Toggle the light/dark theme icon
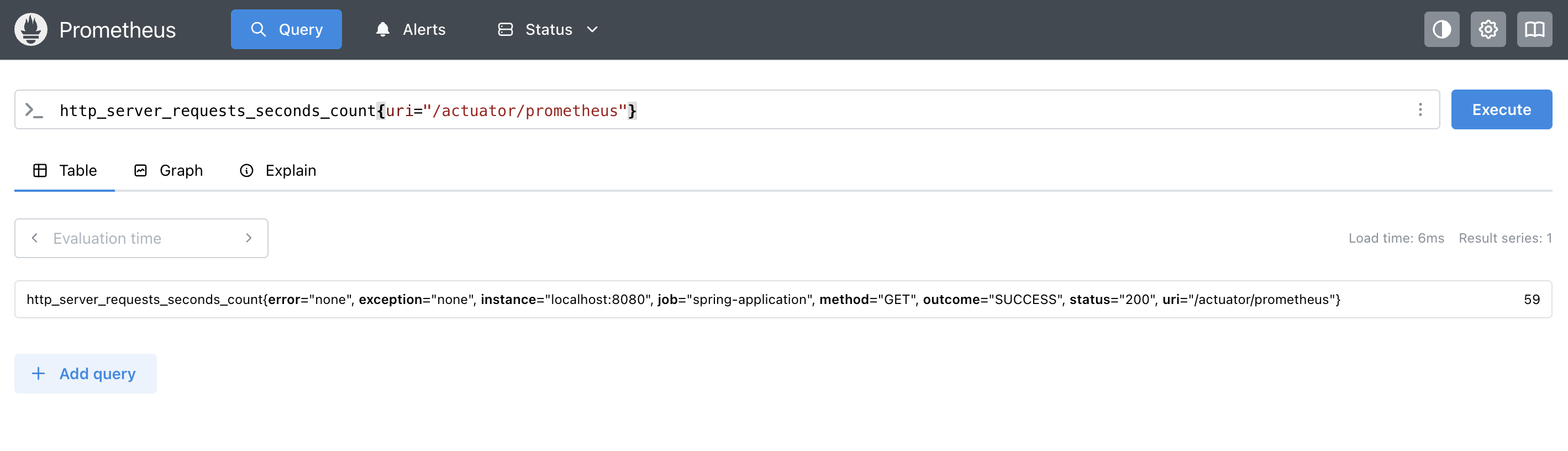This screenshot has height=451, width=1568. [x=1441, y=29]
